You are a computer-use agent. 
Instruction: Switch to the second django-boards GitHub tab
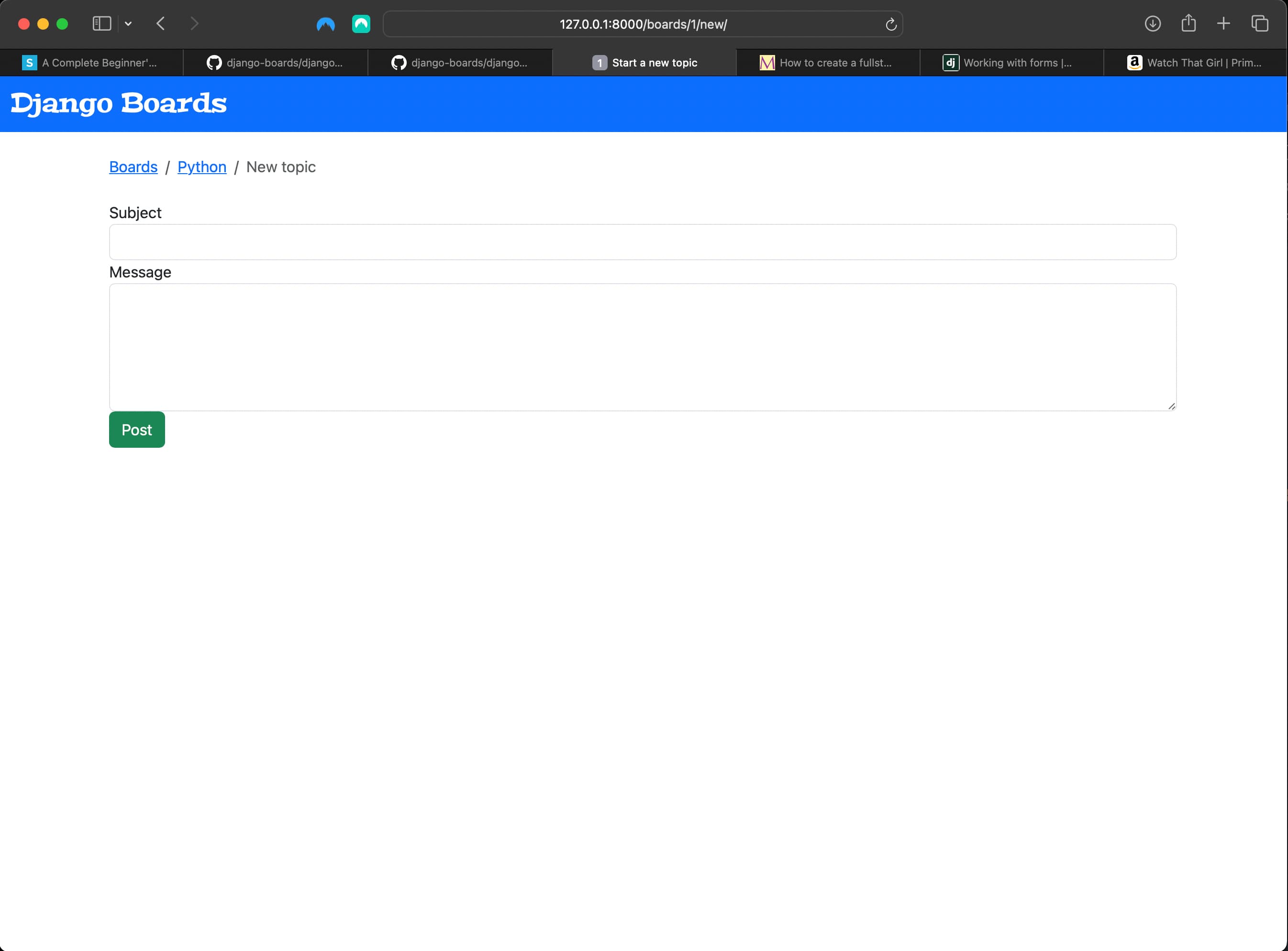tap(459, 63)
